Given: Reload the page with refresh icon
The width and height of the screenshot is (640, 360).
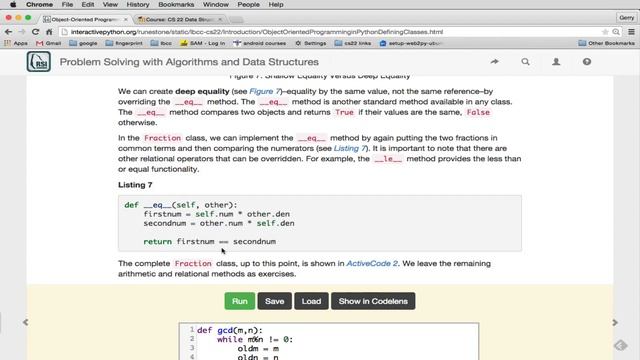Looking at the screenshot, I should click(36, 32).
